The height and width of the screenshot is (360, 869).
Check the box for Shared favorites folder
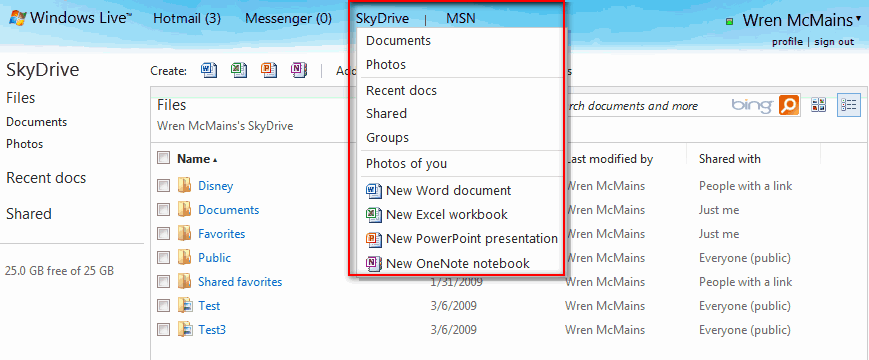click(163, 282)
